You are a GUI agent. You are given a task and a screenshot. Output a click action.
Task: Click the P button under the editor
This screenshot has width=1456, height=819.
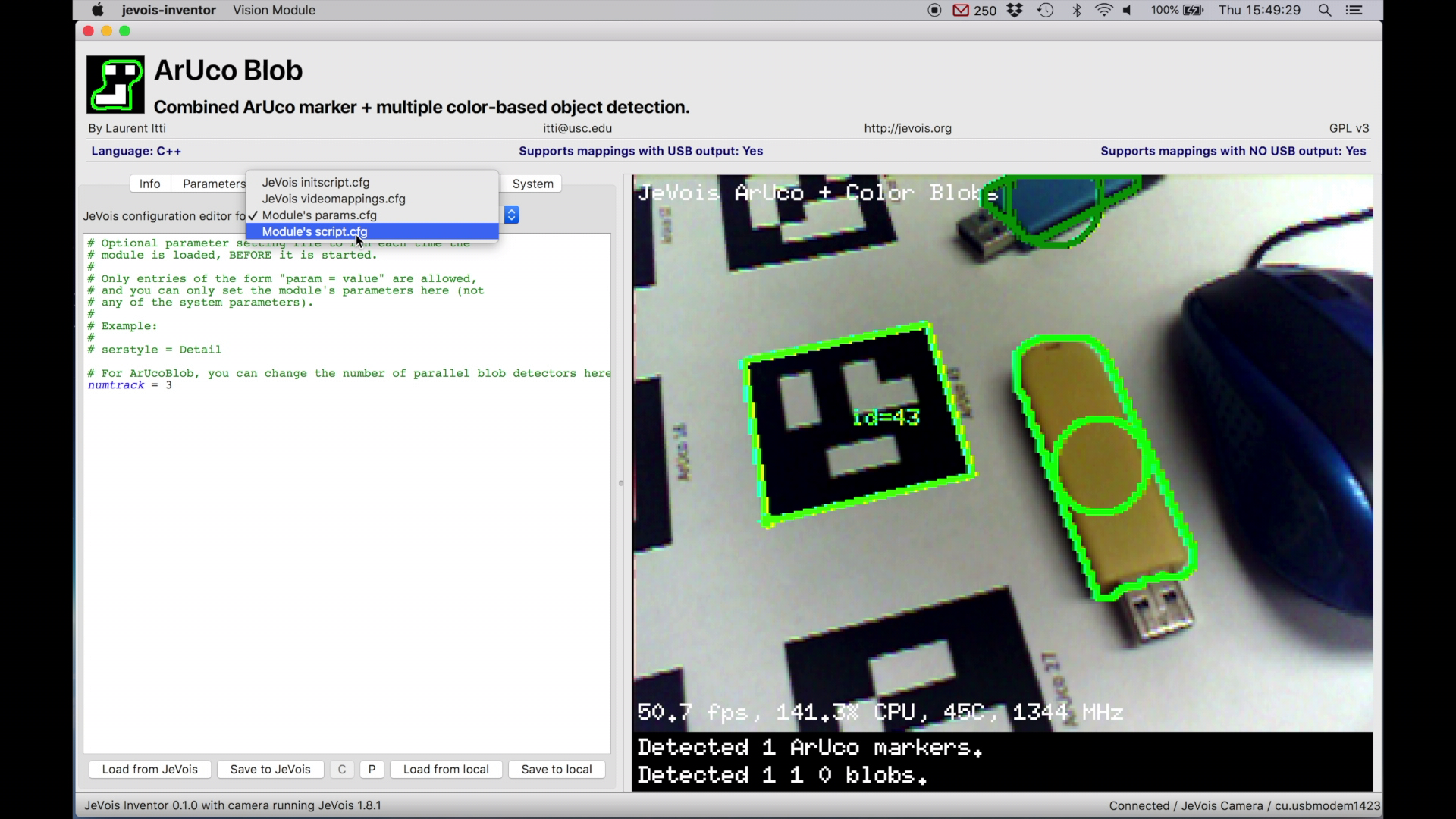(372, 769)
